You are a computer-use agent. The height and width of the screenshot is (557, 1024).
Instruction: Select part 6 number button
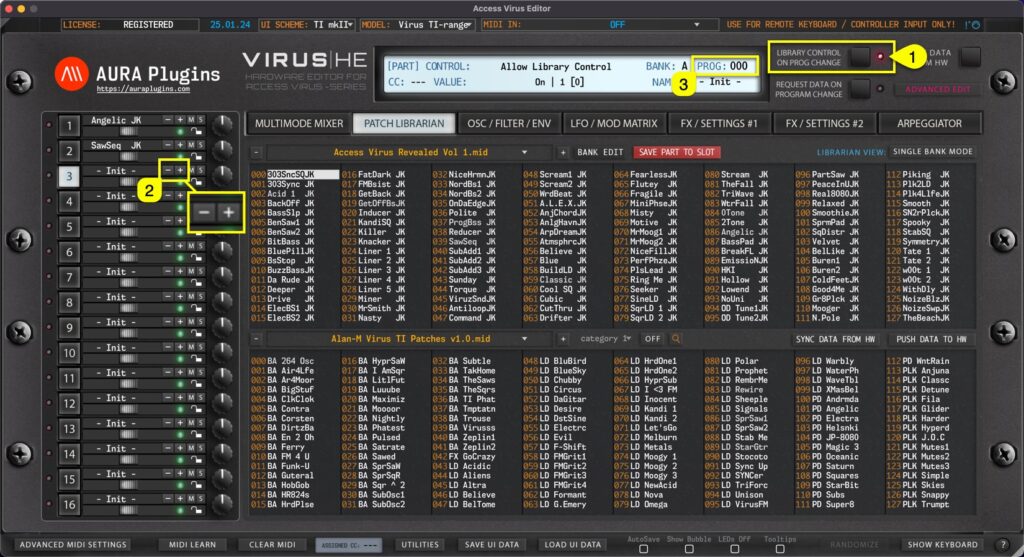click(x=69, y=252)
